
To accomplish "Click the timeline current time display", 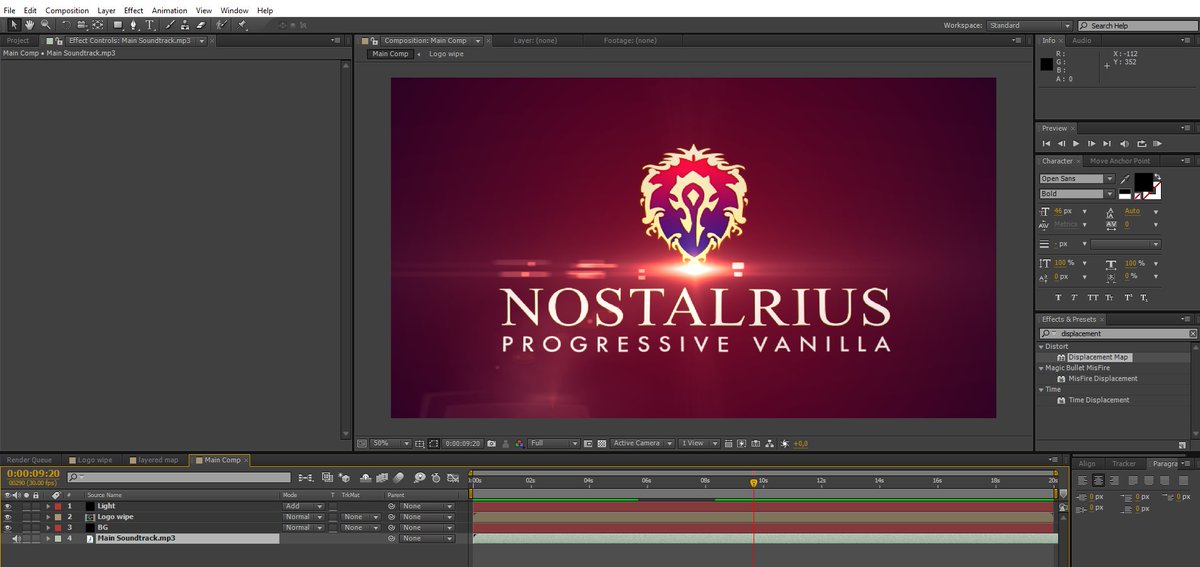I will [33, 473].
